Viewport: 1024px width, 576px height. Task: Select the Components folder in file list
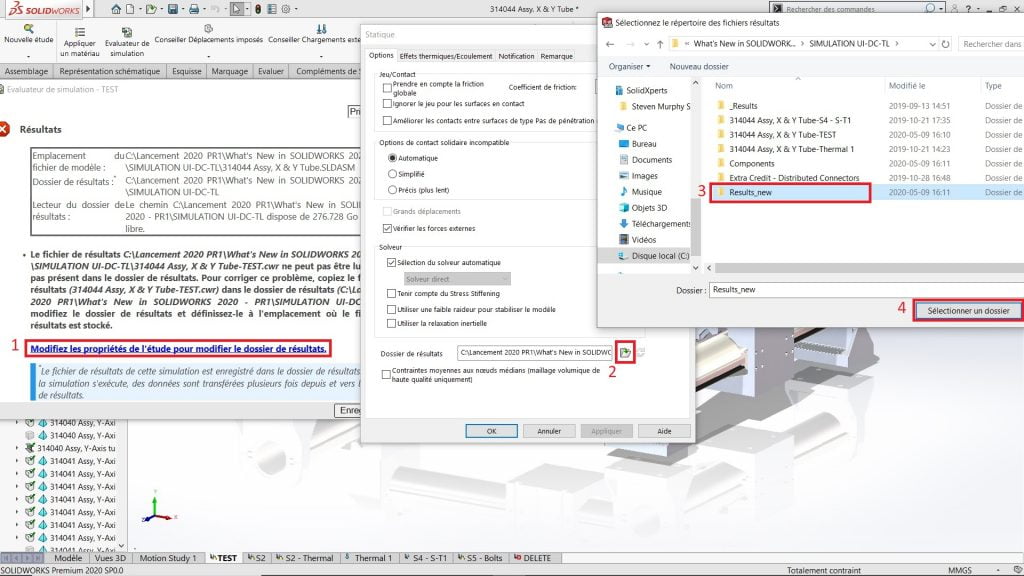coord(752,164)
